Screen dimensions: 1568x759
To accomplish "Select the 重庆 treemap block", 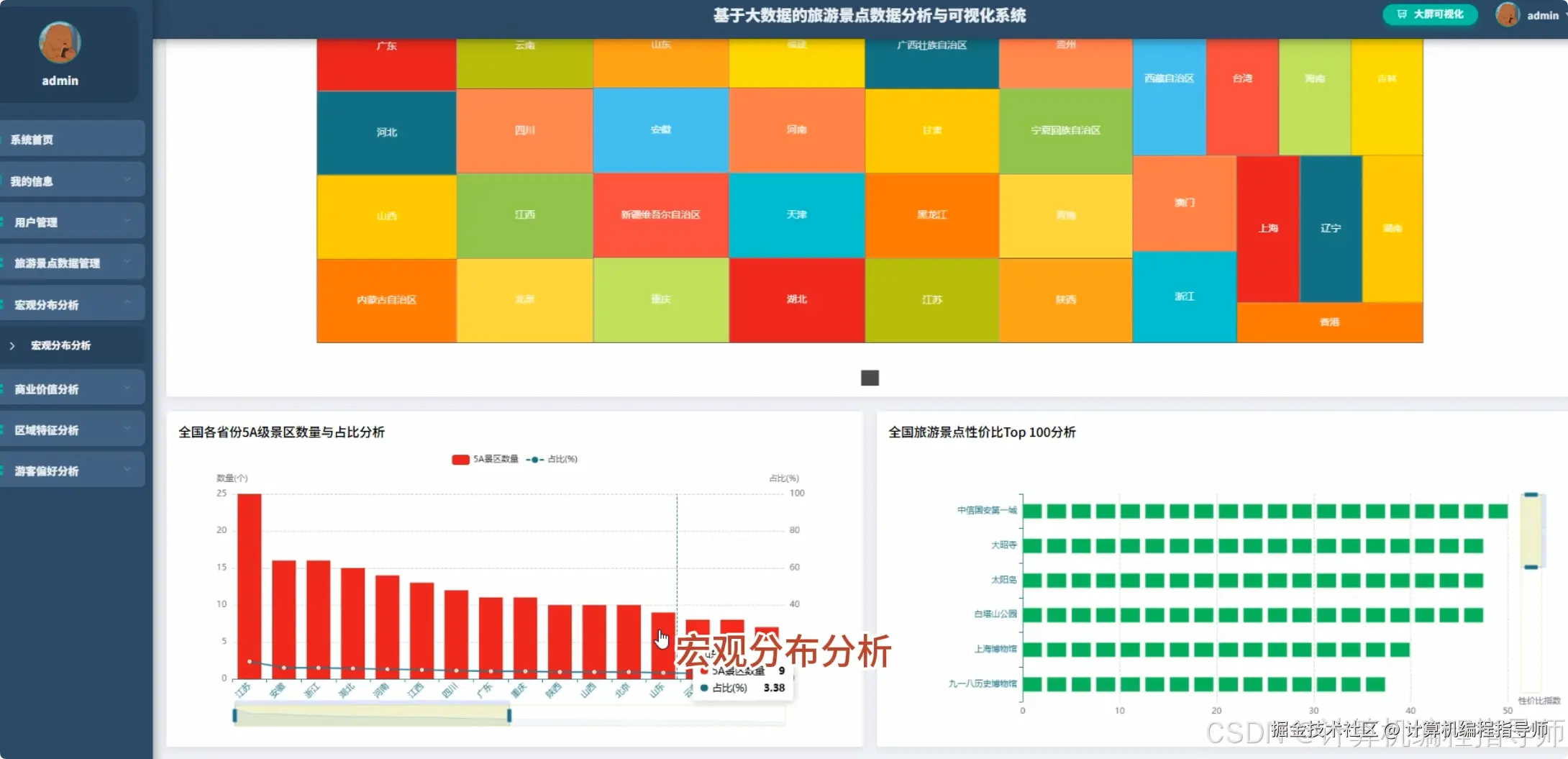I will [x=660, y=299].
